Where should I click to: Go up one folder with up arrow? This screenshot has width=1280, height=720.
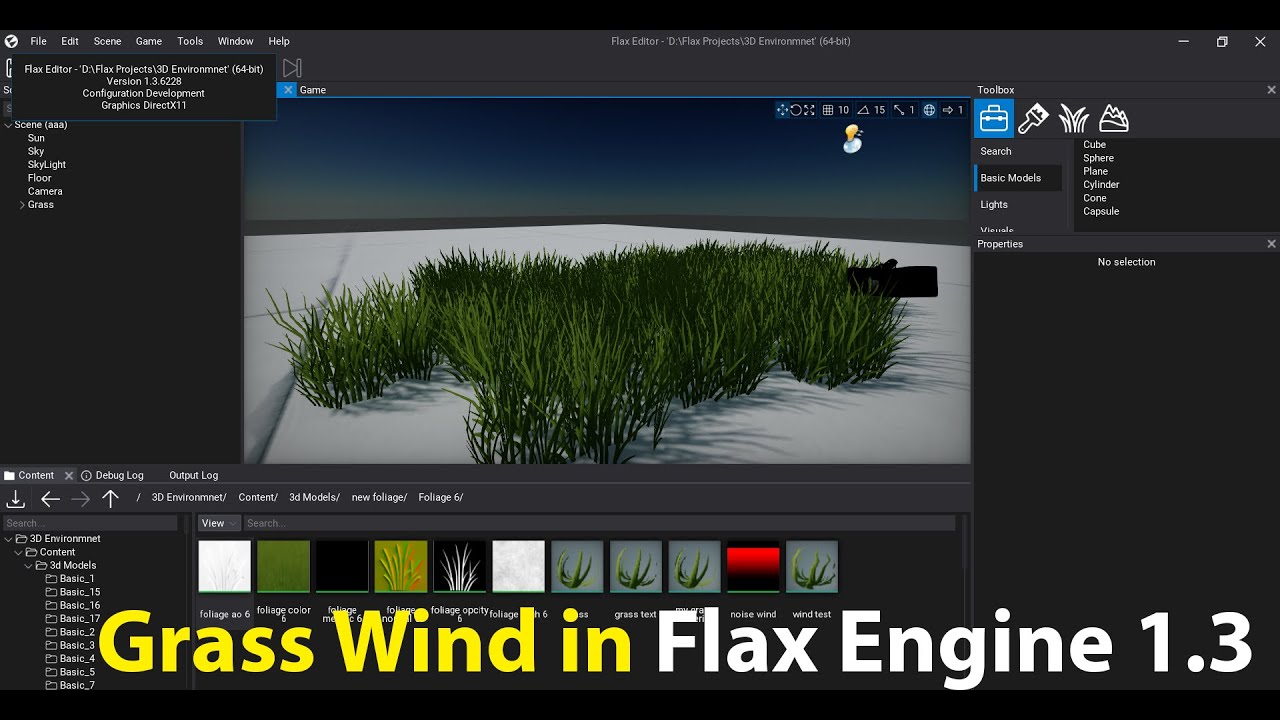click(110, 498)
